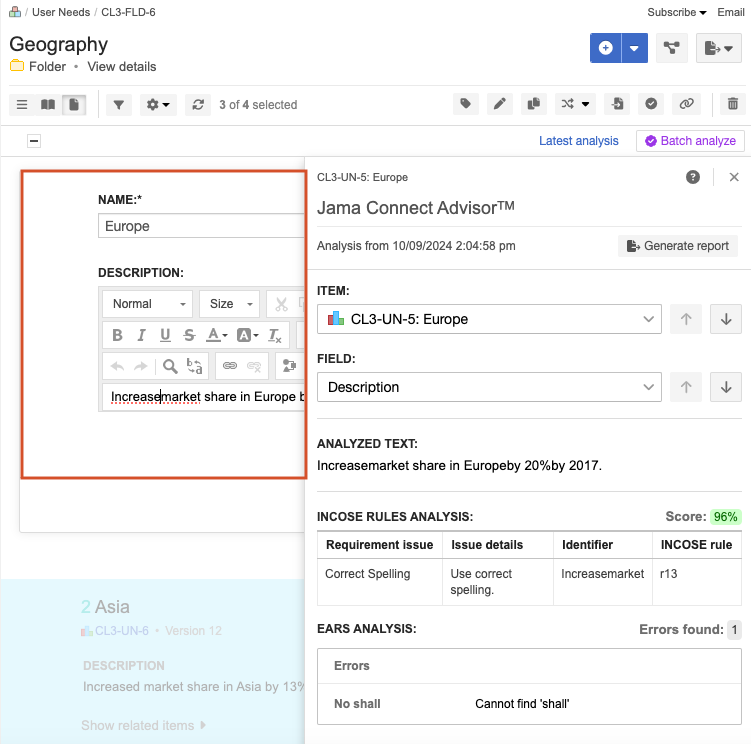Open the Subscribe dropdown
This screenshot has width=751, height=744.
click(677, 12)
